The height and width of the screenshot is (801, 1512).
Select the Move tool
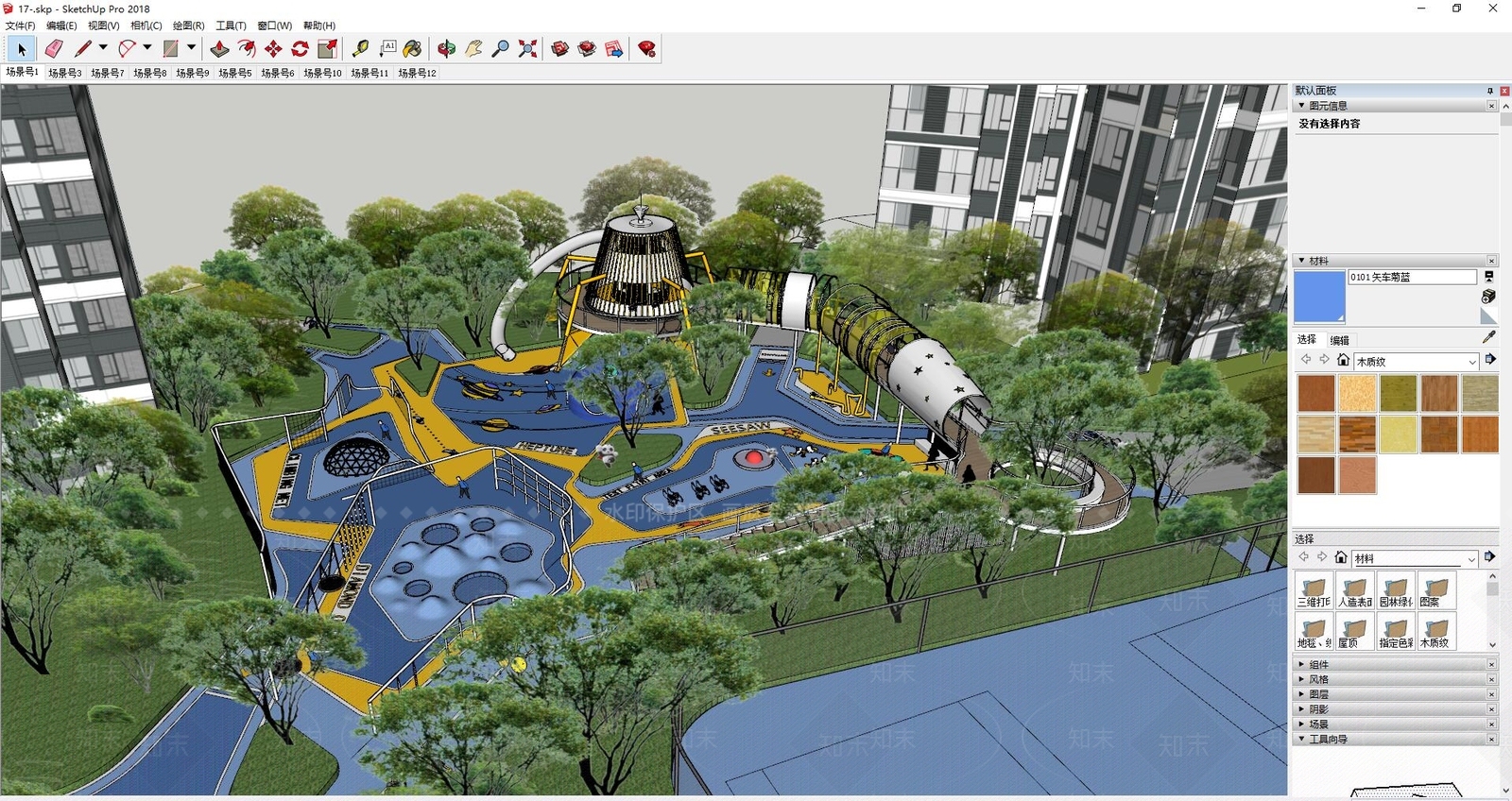click(273, 49)
